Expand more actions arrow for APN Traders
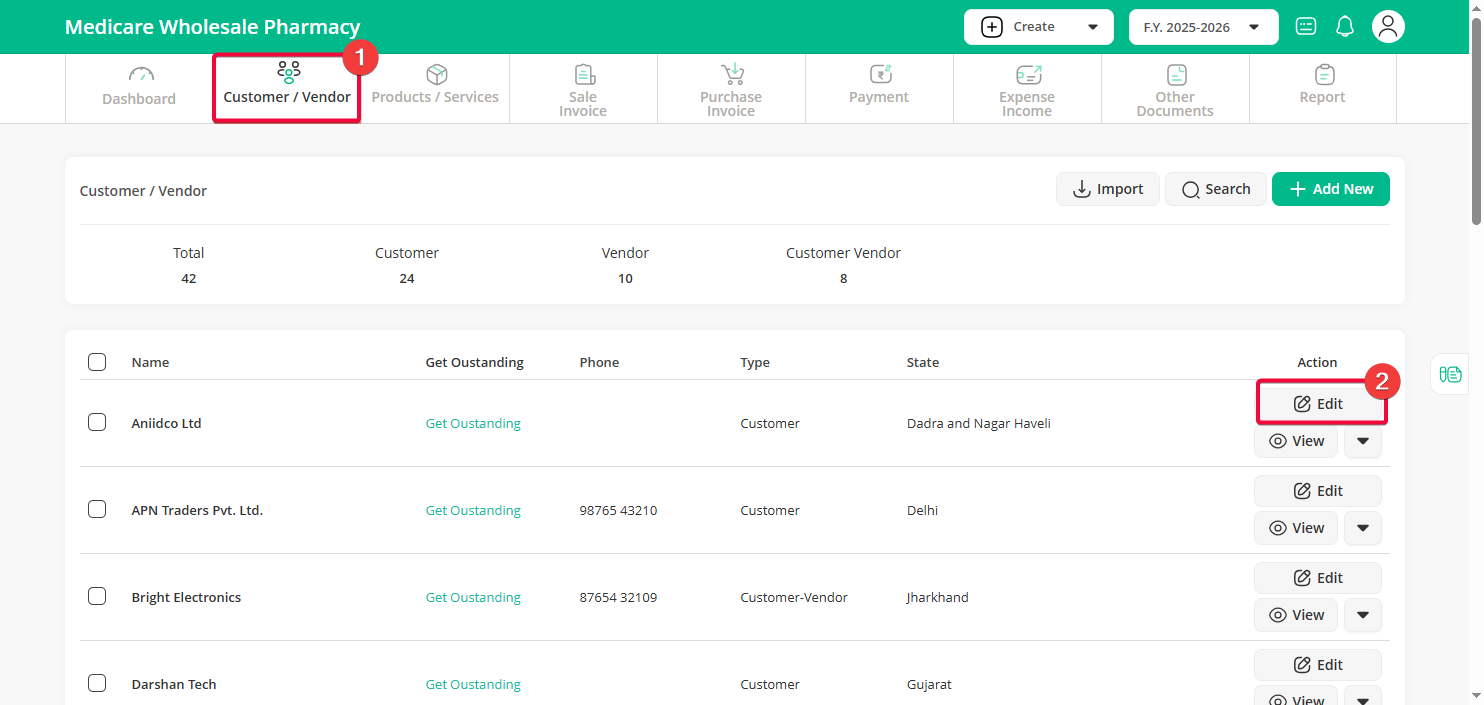The width and height of the screenshot is (1484, 705). [x=1363, y=528]
